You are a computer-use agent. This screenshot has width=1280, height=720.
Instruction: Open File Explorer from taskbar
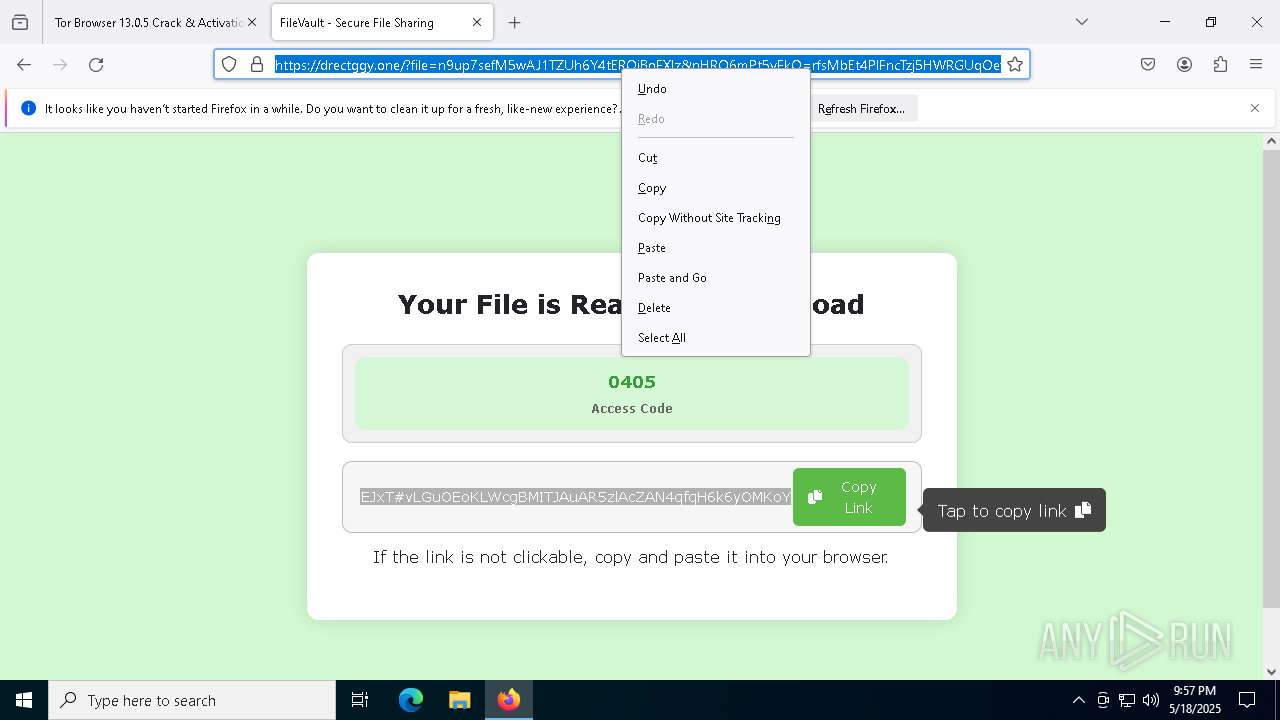pos(459,700)
